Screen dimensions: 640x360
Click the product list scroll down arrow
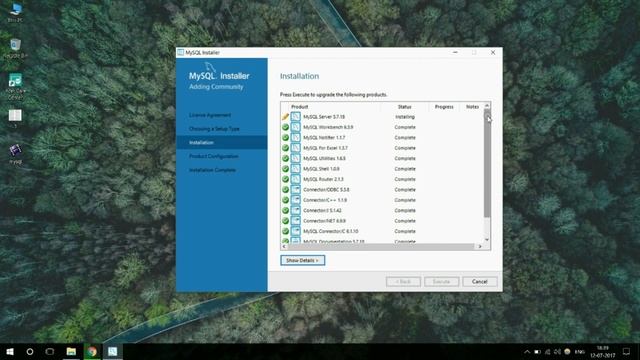487,240
